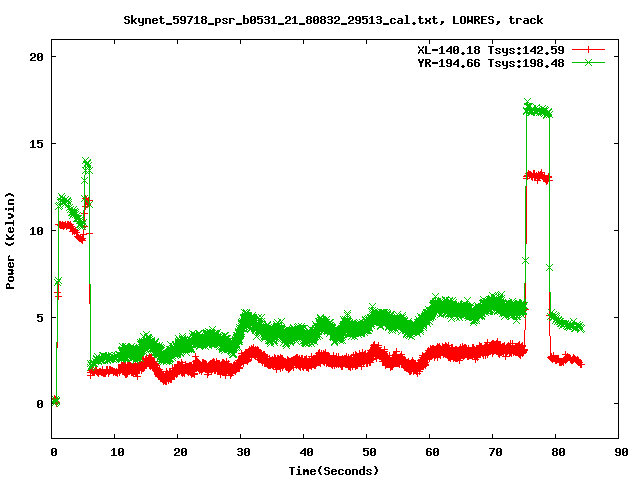Viewport: 640px width, 480px height.
Task: Click the y-axis tick label 20
Action: (36, 57)
